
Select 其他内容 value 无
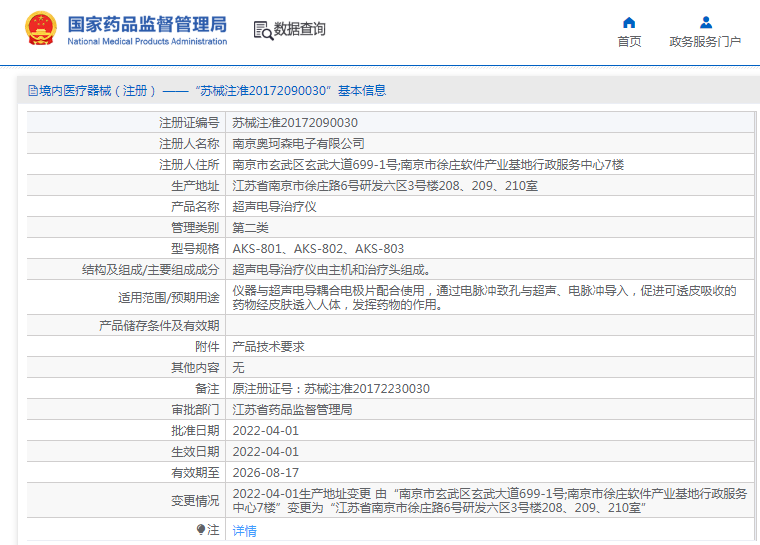(x=238, y=368)
